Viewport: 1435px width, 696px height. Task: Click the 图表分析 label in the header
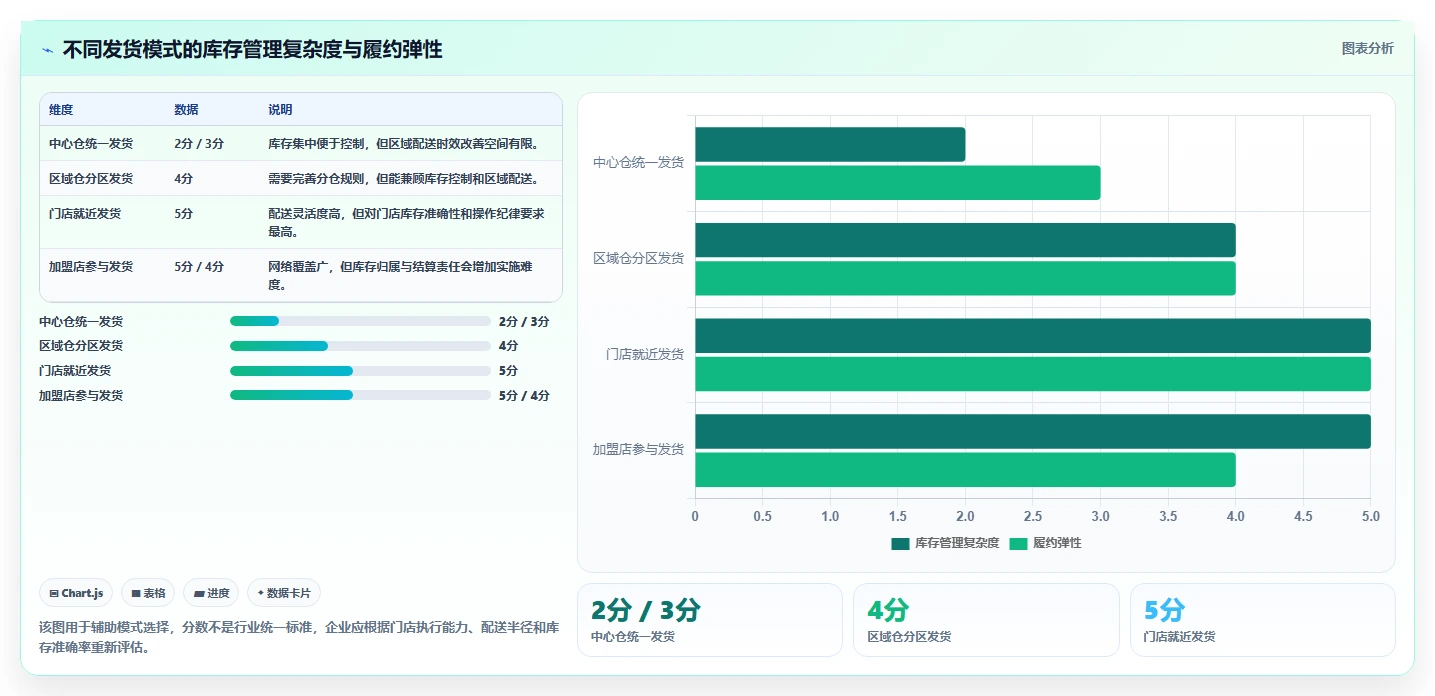click(x=1367, y=48)
